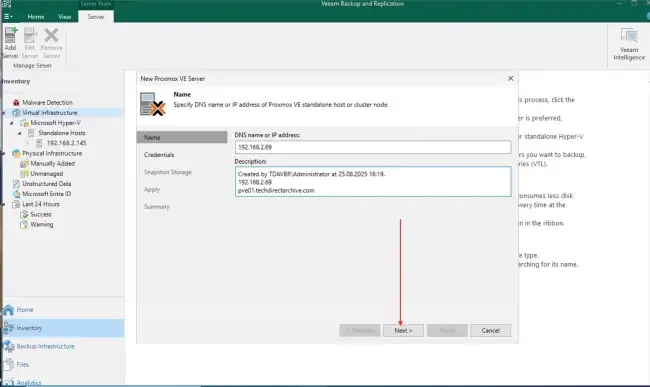This screenshot has height=387, width=650.
Task: Collapse the Standalone Hosts tree node
Action: tap(19, 133)
